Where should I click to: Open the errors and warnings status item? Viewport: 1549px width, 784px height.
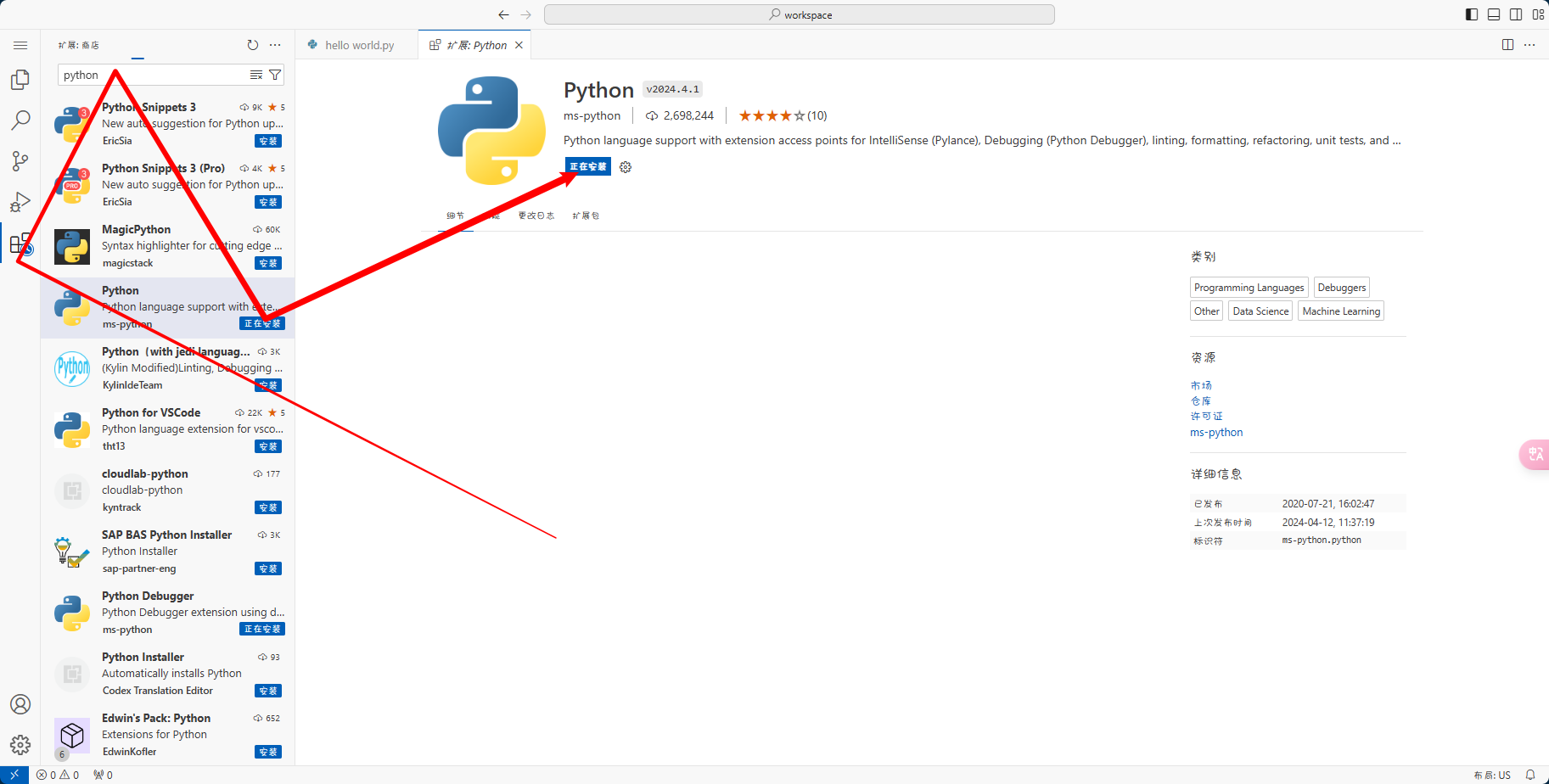click(58, 775)
